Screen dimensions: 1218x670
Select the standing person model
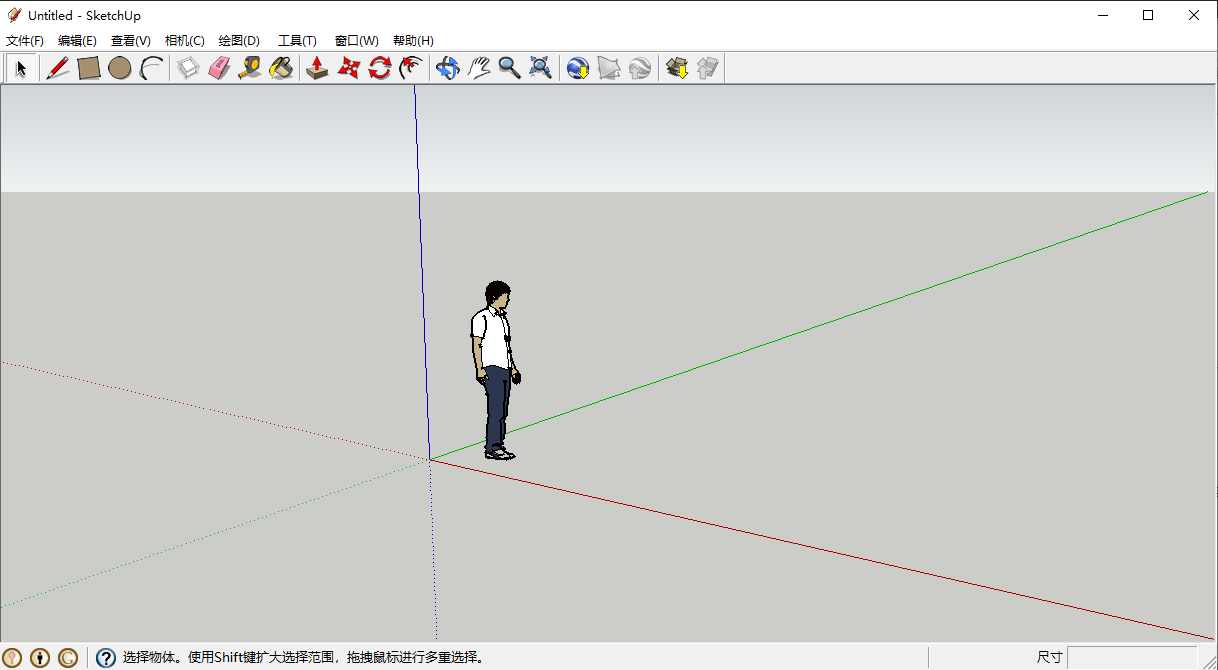[496, 371]
